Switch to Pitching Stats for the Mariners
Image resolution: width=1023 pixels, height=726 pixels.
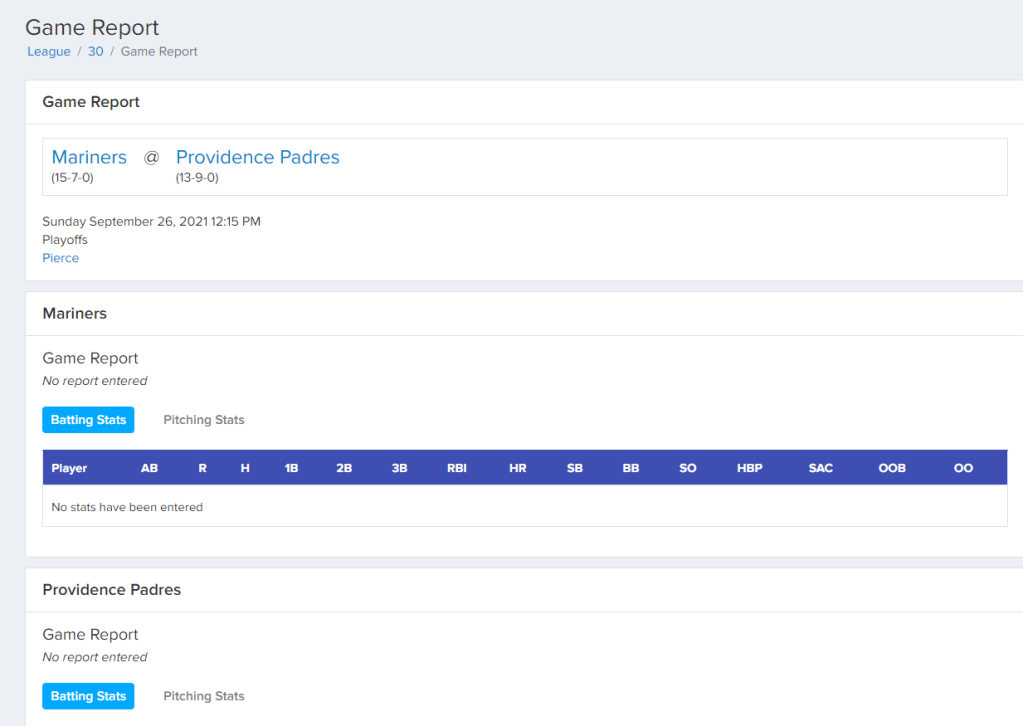(x=203, y=420)
